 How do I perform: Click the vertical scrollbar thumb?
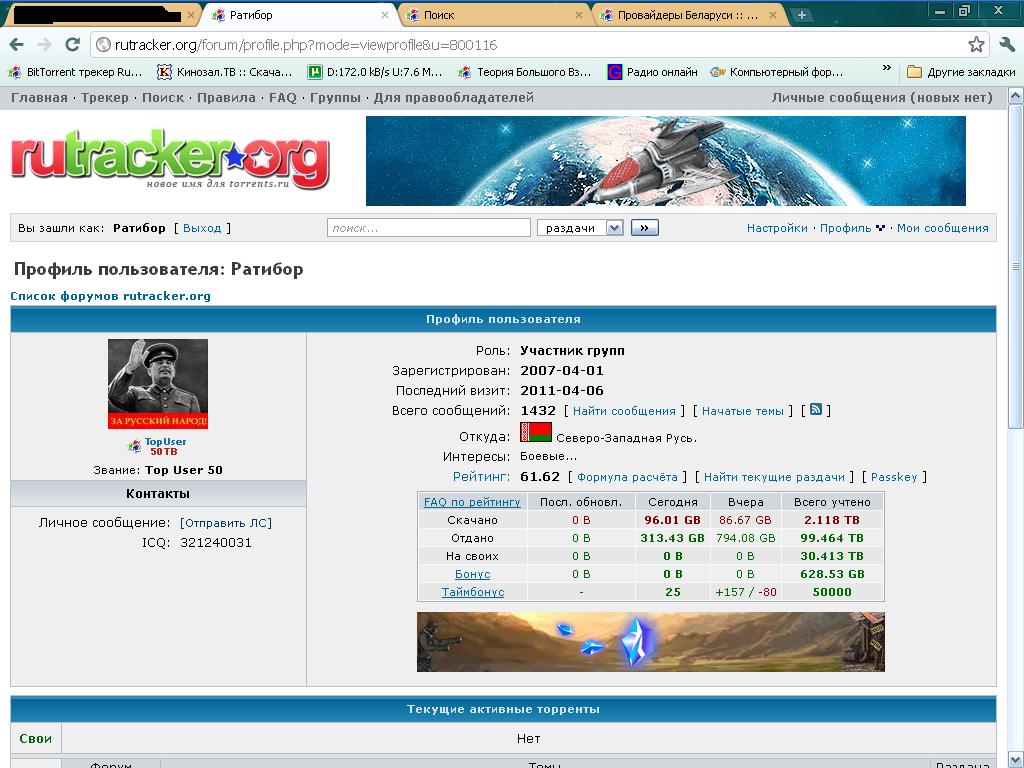coord(1016,266)
